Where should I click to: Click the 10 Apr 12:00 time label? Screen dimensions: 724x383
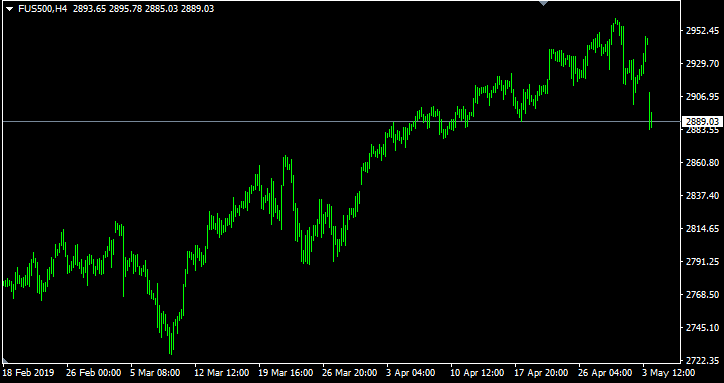[x=478, y=372]
